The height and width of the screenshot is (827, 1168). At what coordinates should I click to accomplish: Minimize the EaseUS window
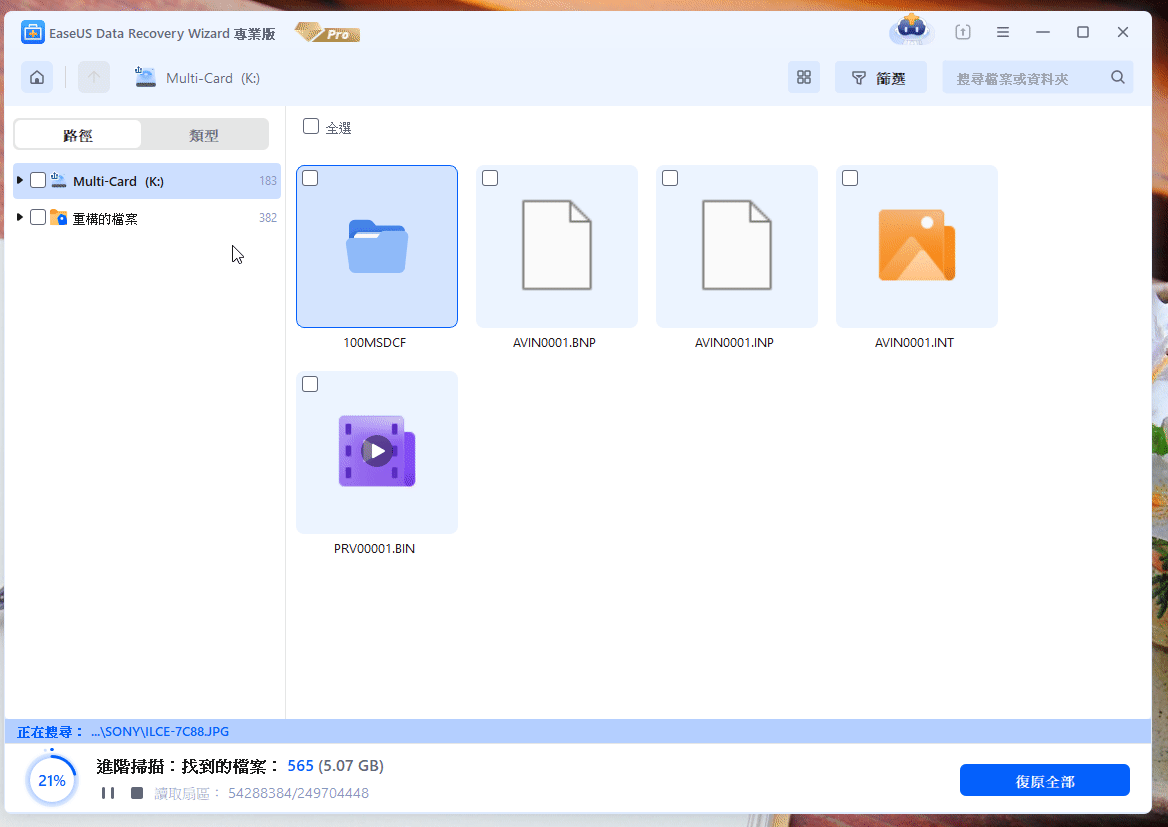pyautogui.click(x=1043, y=32)
